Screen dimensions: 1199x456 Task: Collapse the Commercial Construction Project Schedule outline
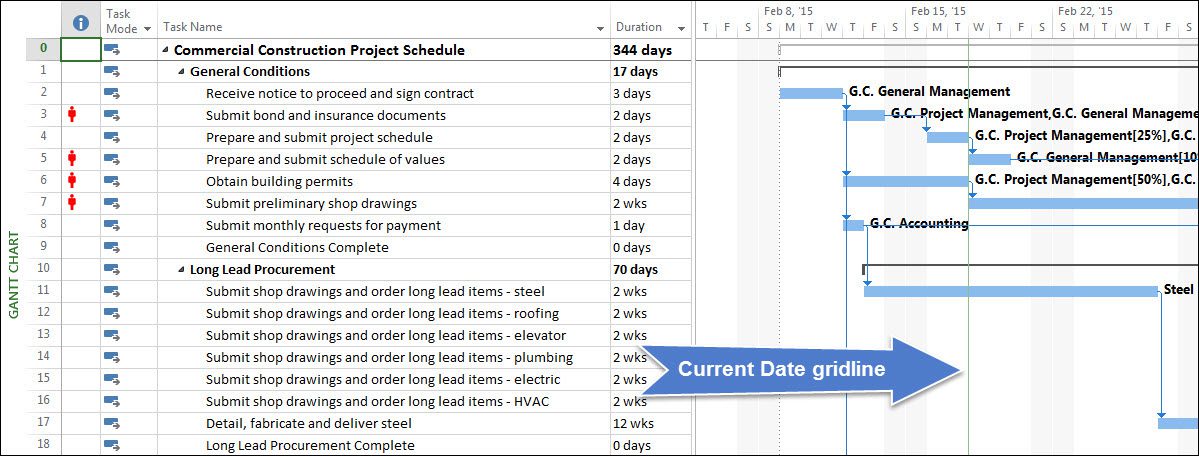coord(166,50)
